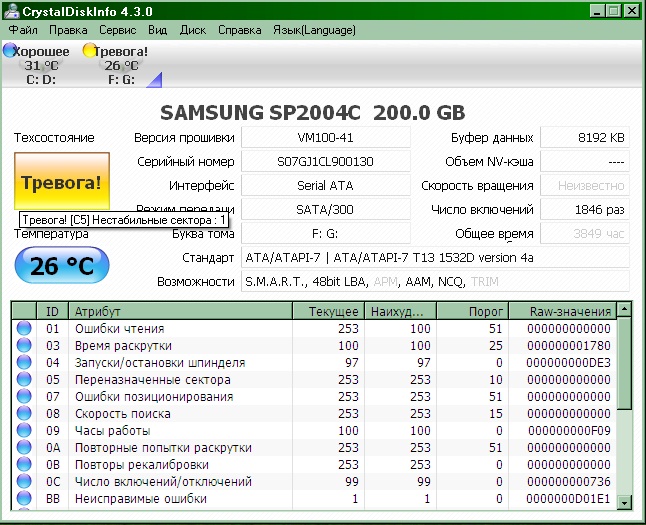Image resolution: width=646 pixels, height=525 pixels.
Task: Click the SAMSUNG SP2004C 200.0 GB title
Action: coord(313,112)
